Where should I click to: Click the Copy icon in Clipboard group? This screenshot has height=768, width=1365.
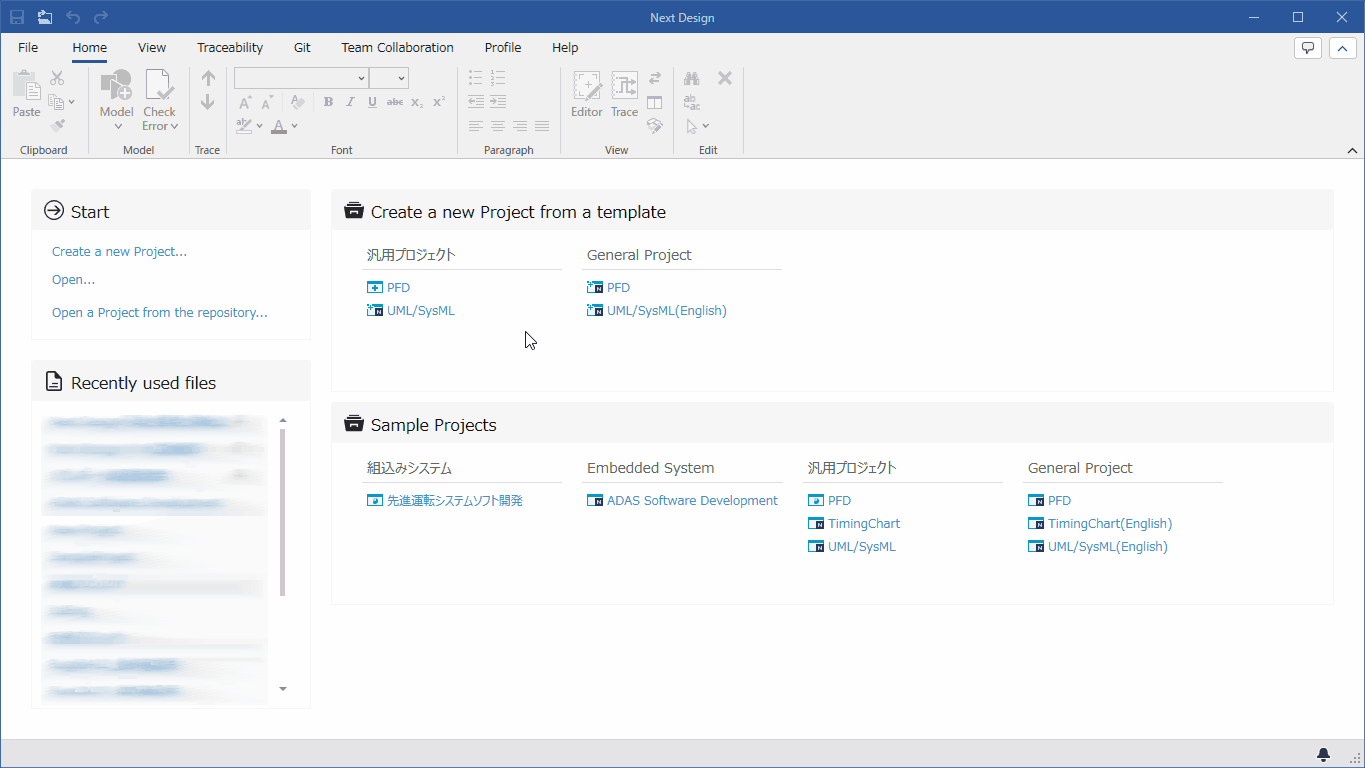(x=56, y=102)
